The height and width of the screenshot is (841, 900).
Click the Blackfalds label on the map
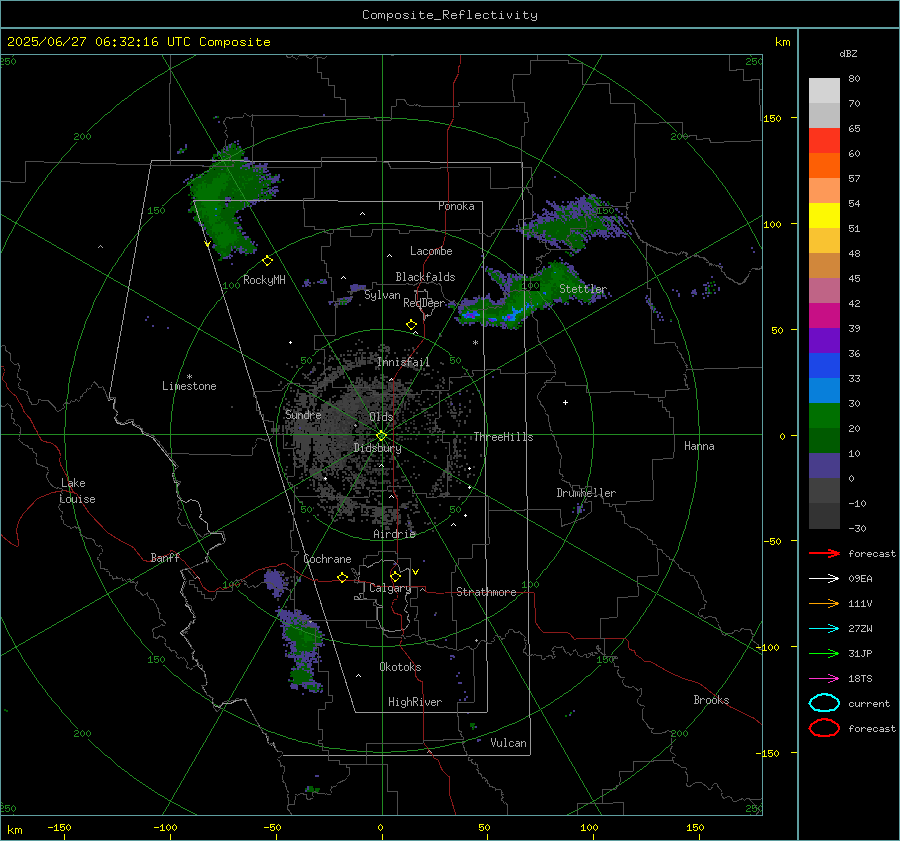[x=425, y=277]
